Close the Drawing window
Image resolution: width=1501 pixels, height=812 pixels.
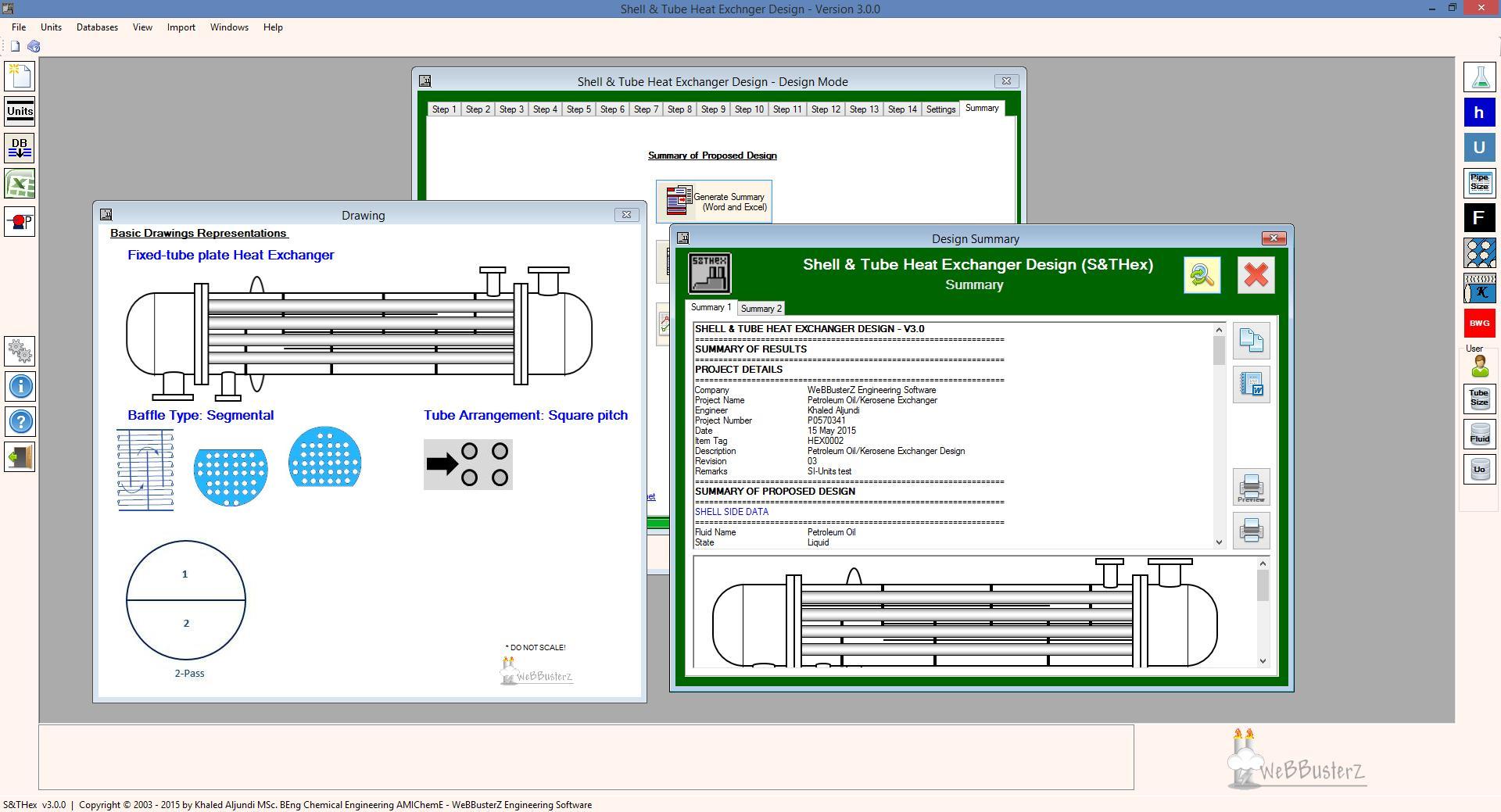626,214
